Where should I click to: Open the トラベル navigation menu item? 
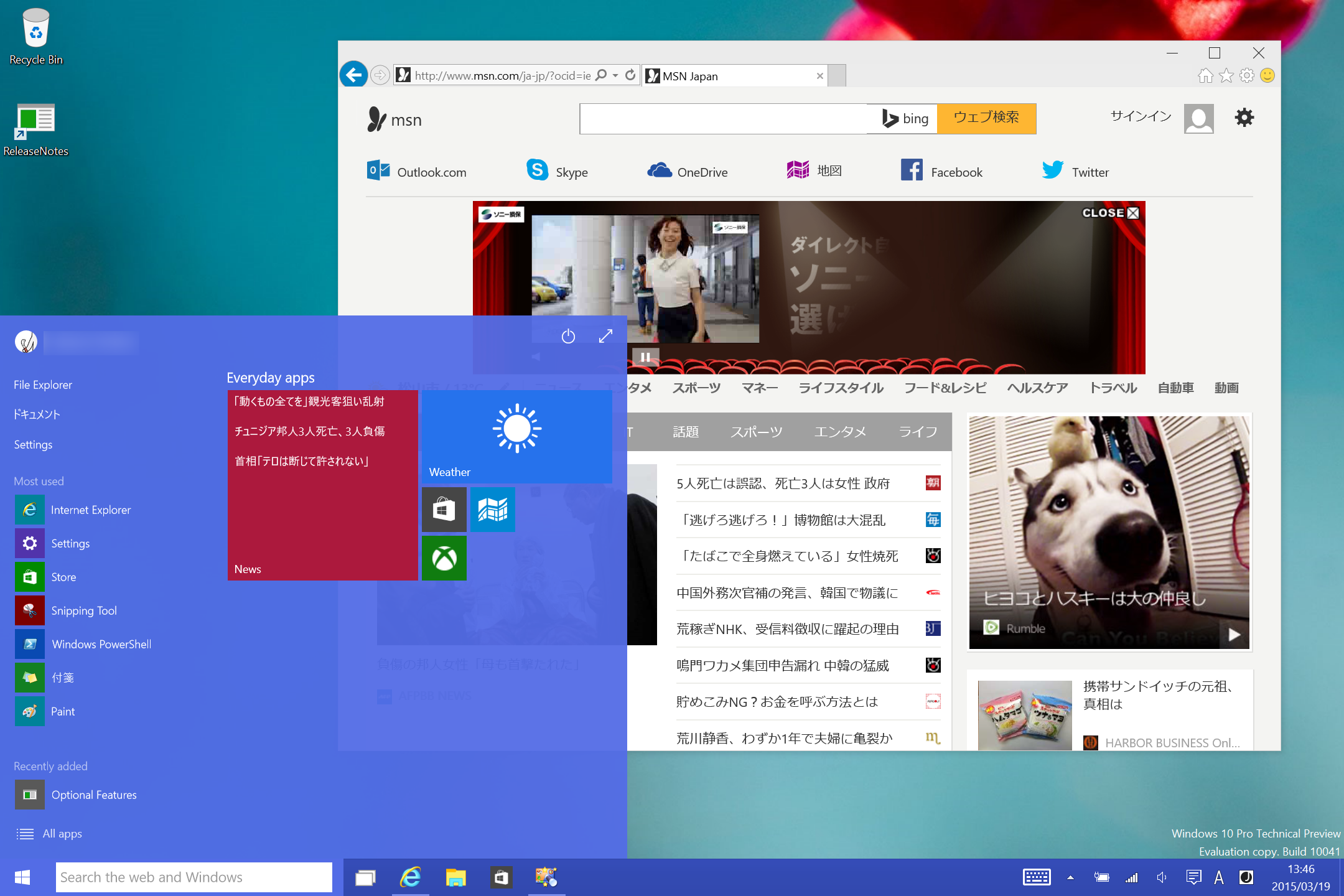point(1113,388)
